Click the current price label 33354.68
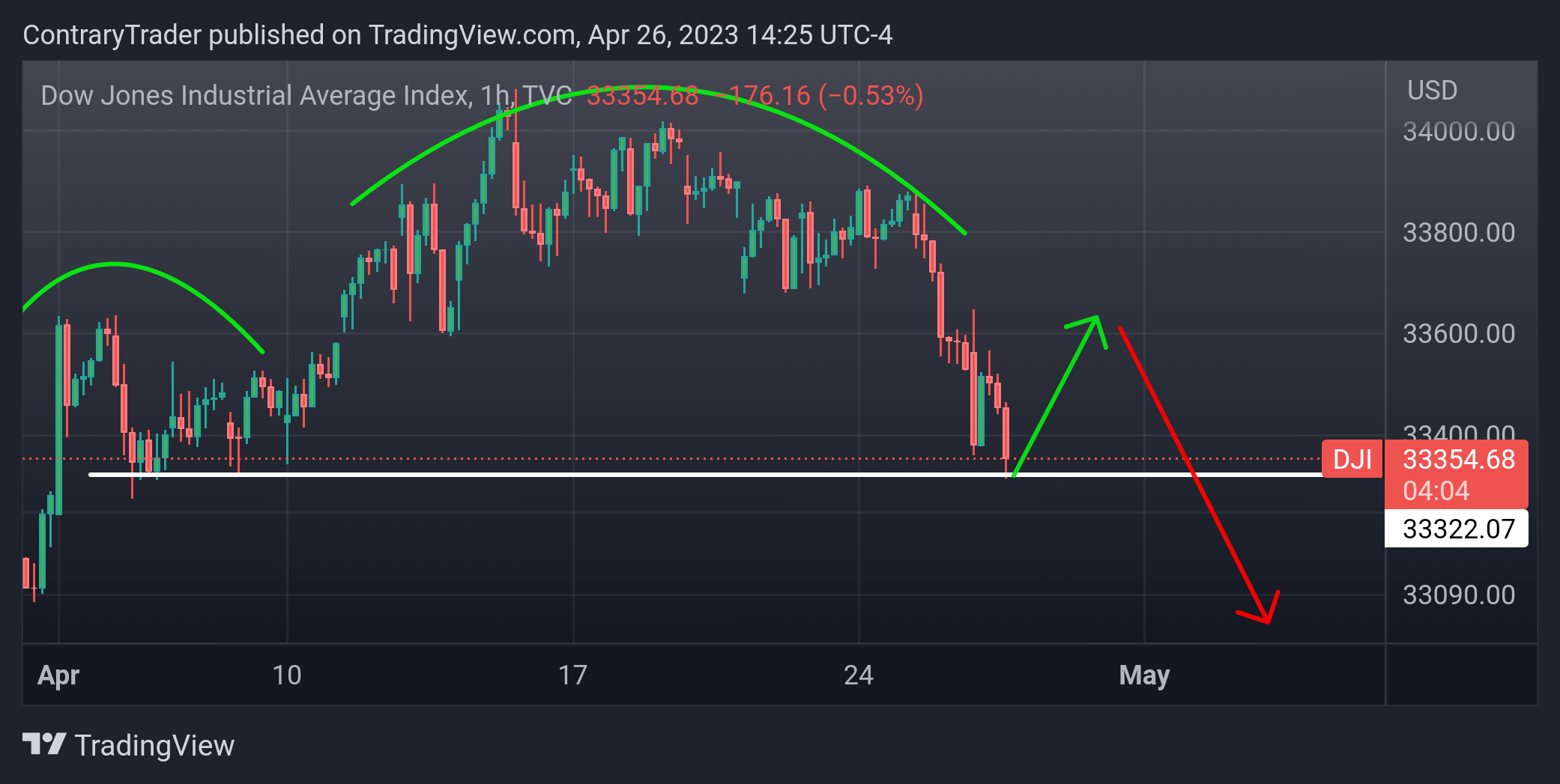 [1459, 459]
